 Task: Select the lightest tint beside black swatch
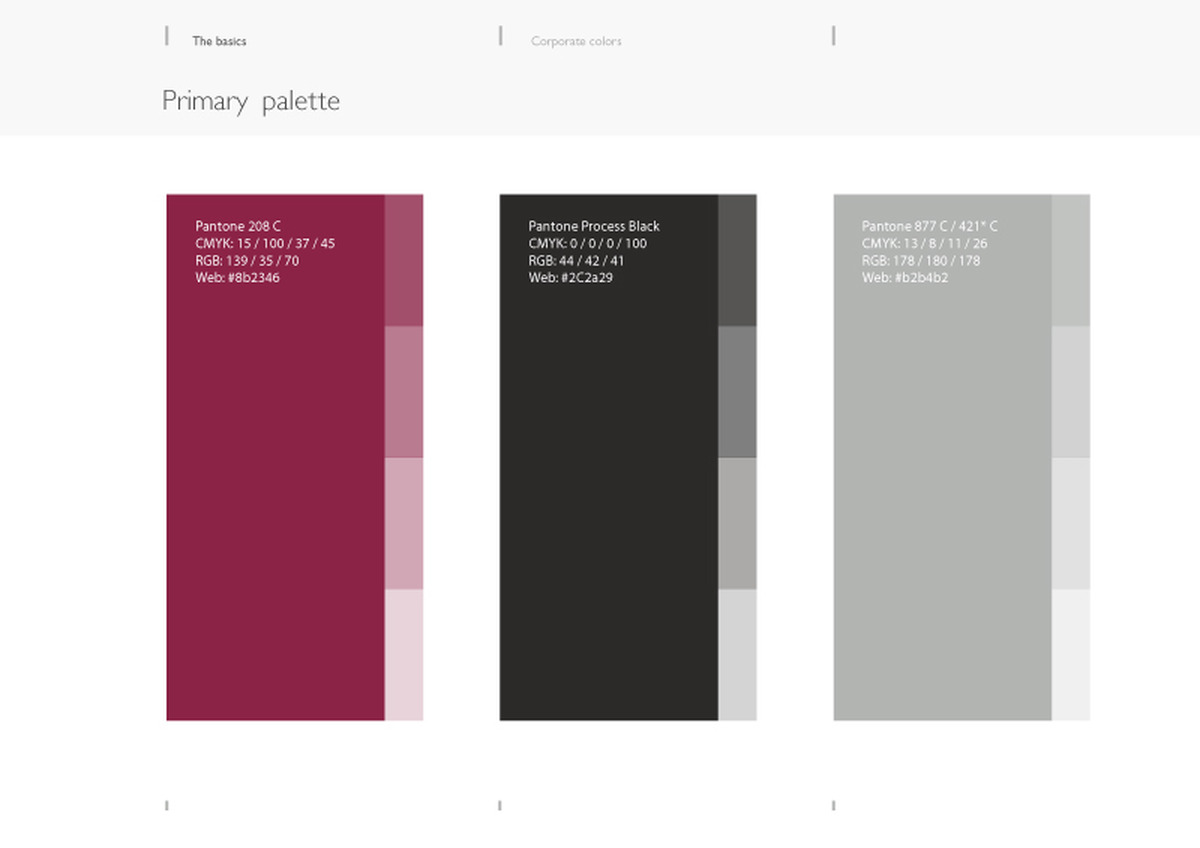[737, 655]
